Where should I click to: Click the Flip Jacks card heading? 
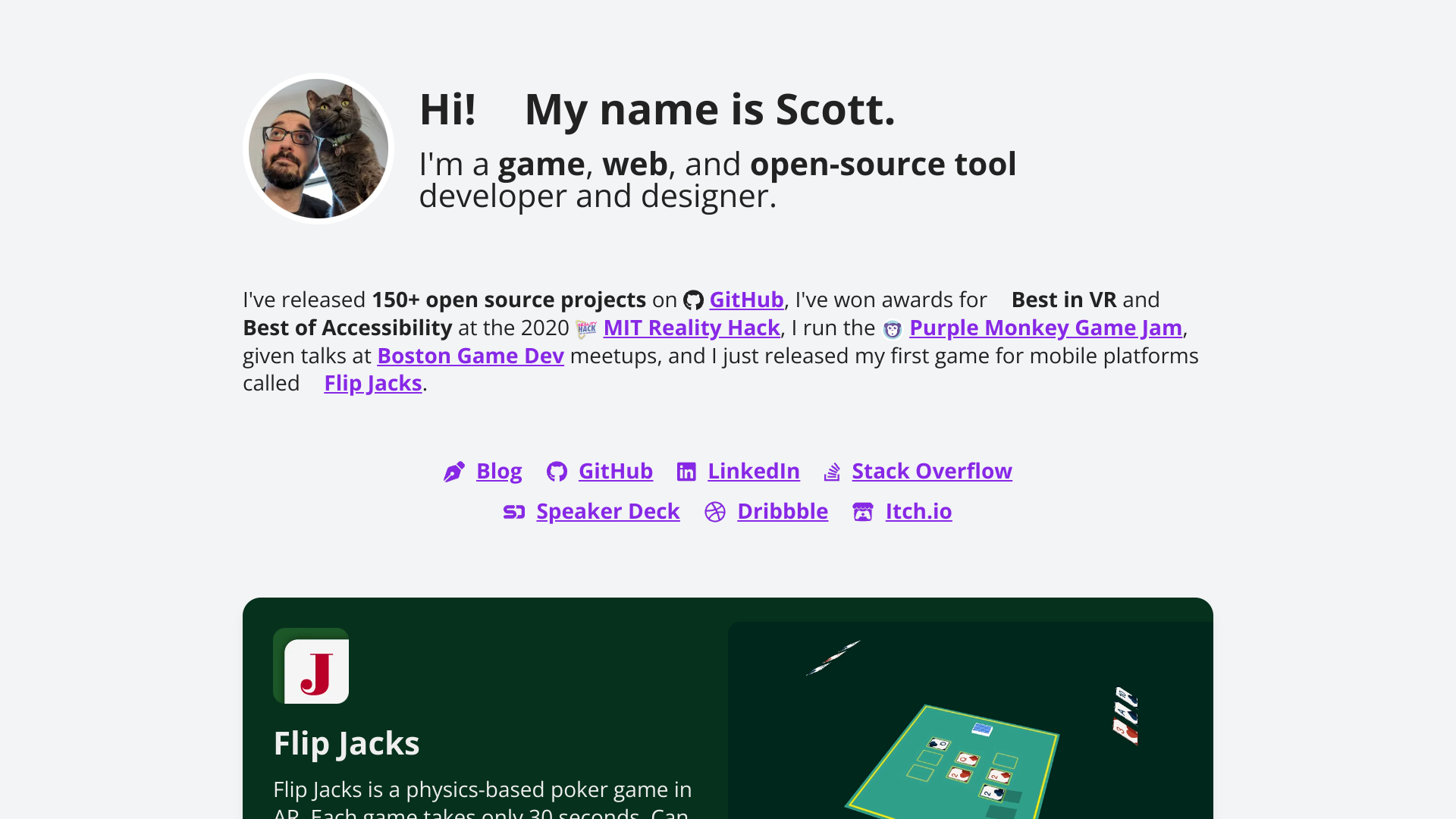(x=347, y=743)
